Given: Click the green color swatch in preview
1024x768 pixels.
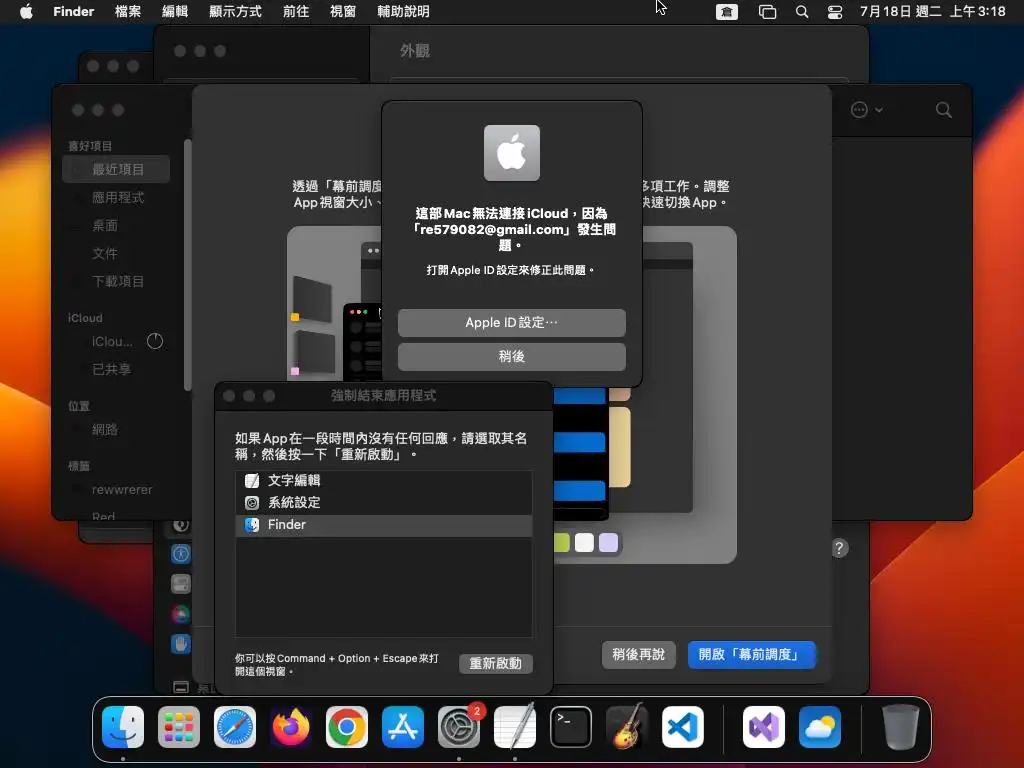Looking at the screenshot, I should 562,543.
